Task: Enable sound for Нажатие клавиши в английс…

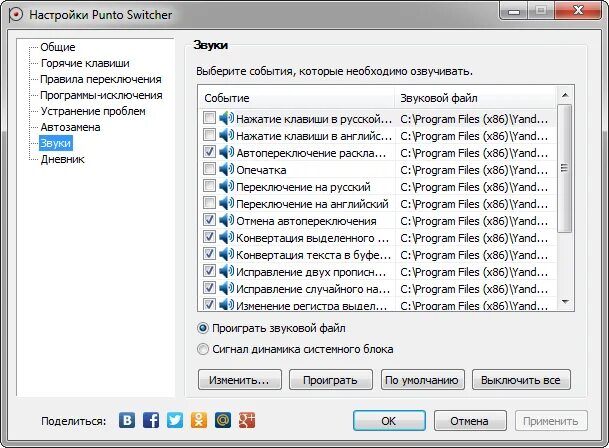Action: pyautogui.click(x=209, y=135)
